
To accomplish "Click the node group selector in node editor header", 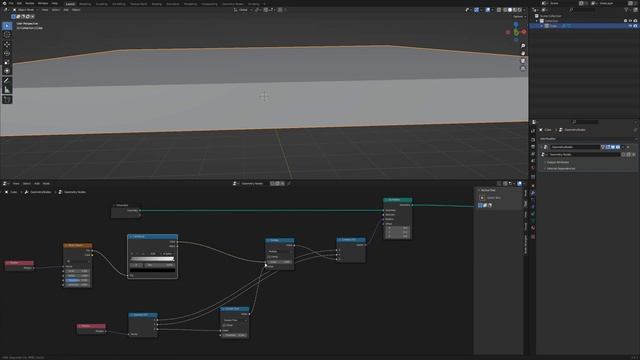I will tap(252, 184).
